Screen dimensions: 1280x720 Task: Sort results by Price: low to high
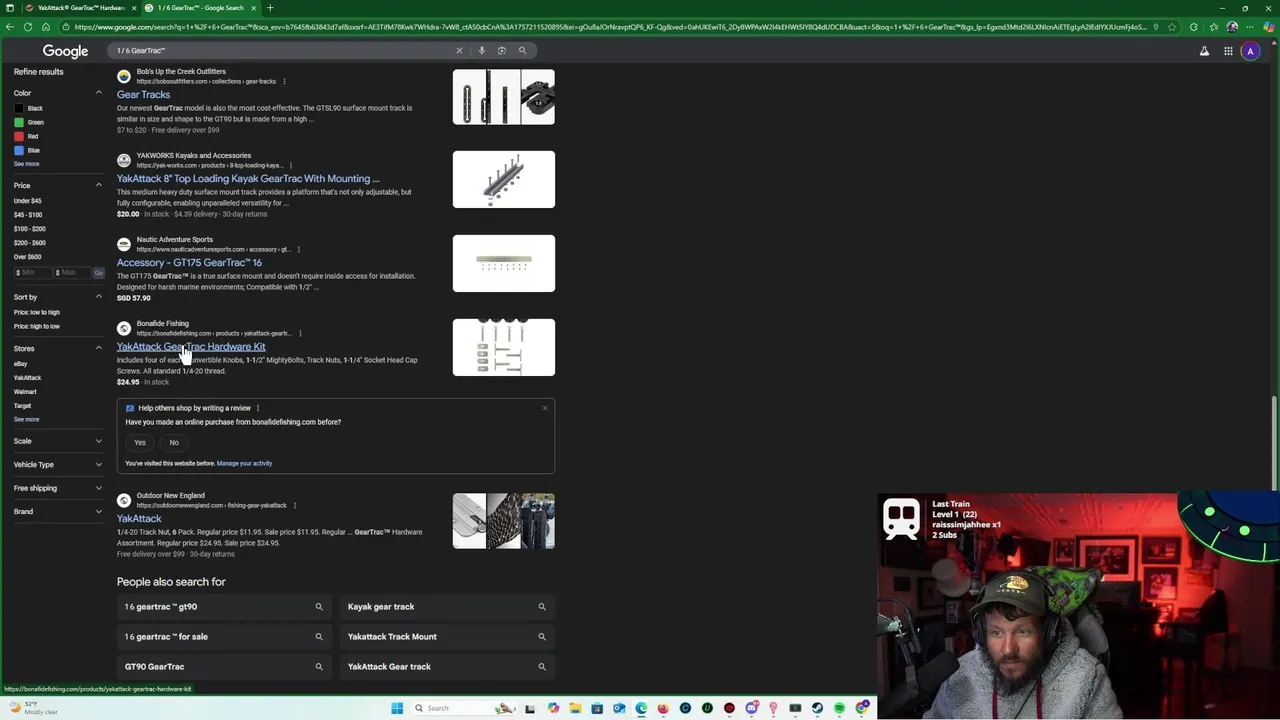point(37,312)
